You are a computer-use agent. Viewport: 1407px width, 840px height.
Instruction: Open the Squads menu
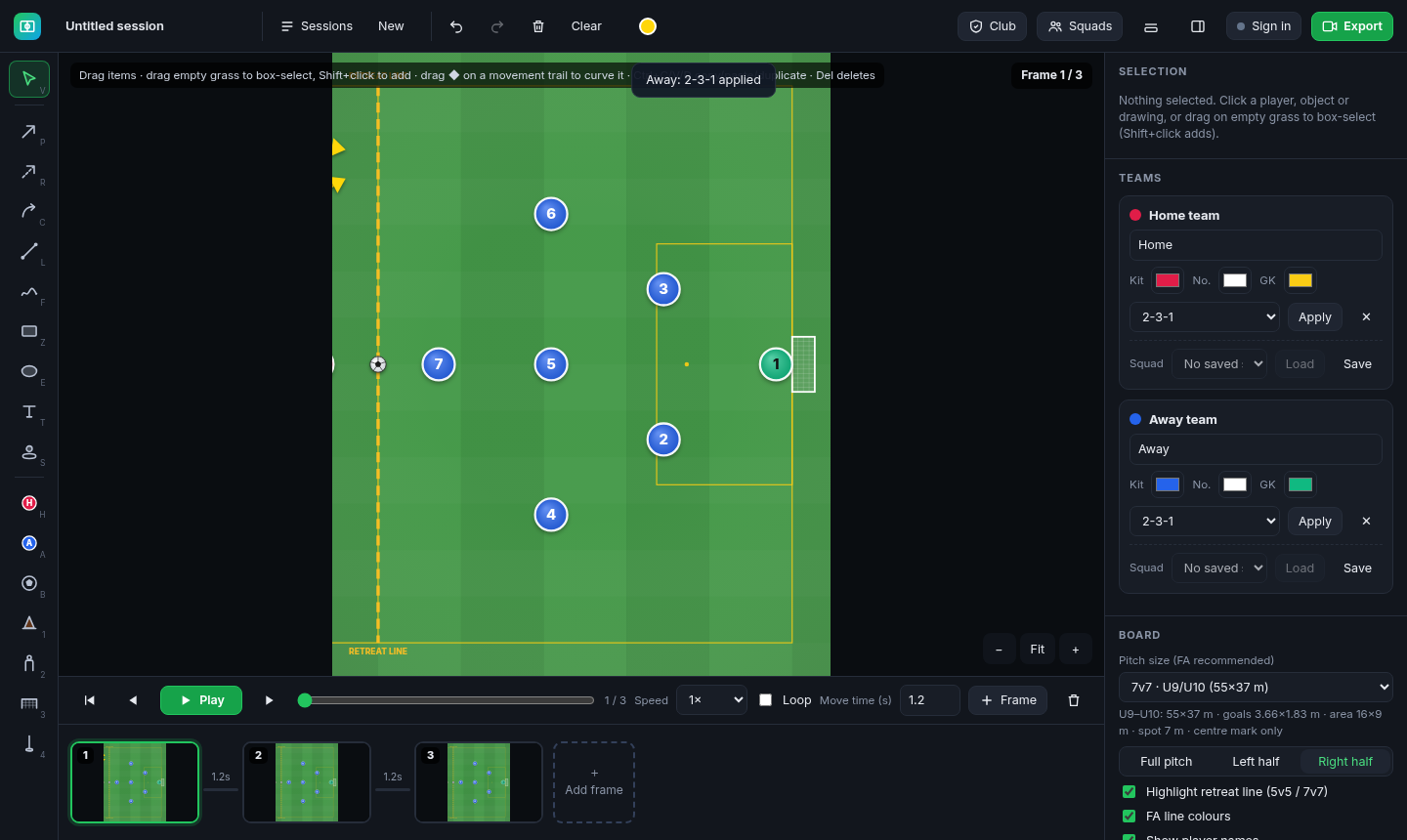[1080, 26]
